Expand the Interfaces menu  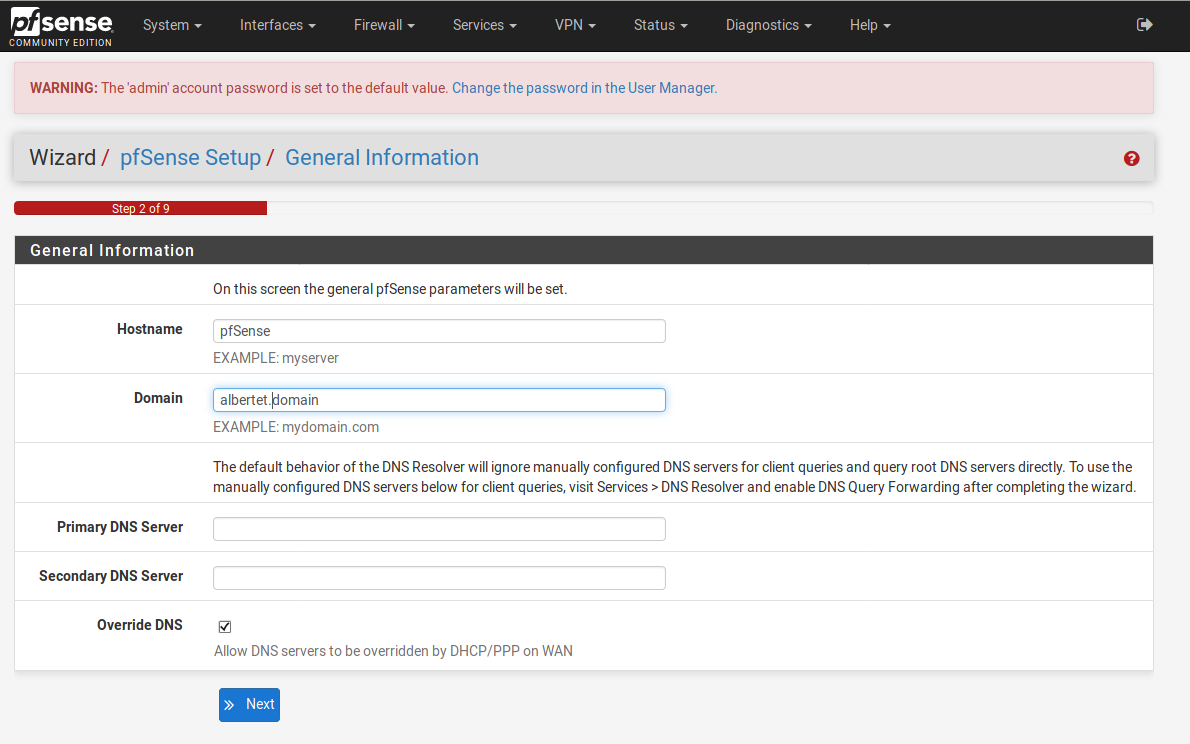coord(278,25)
